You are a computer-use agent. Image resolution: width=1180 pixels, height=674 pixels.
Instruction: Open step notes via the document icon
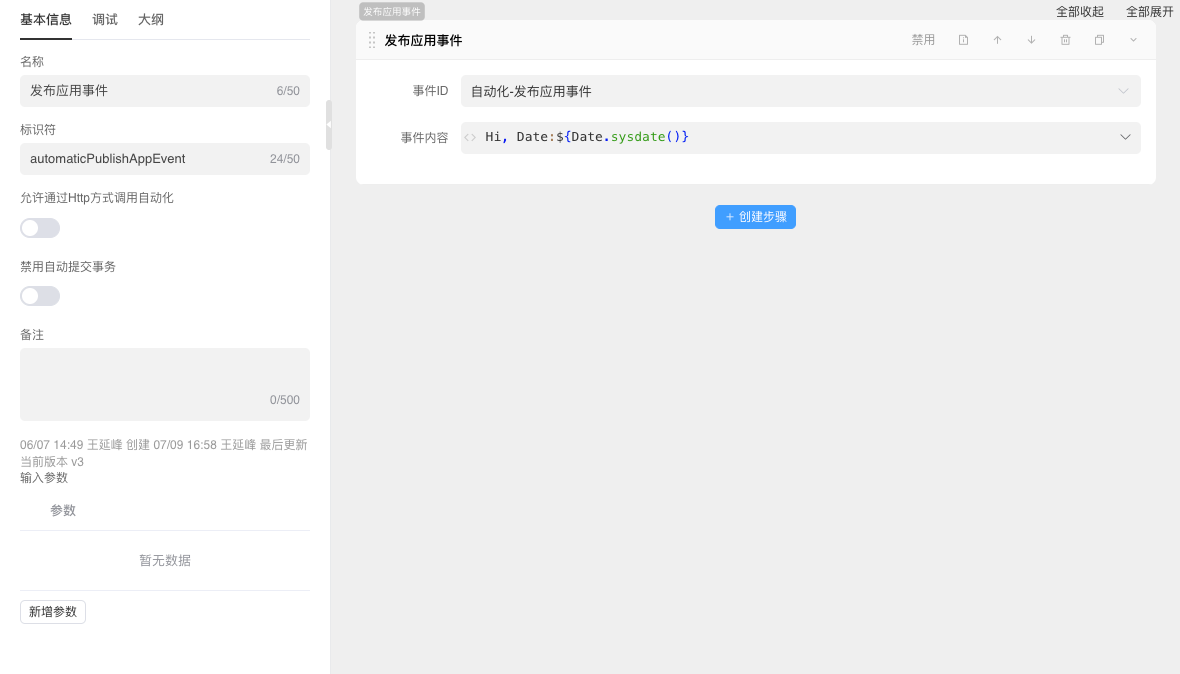click(963, 39)
